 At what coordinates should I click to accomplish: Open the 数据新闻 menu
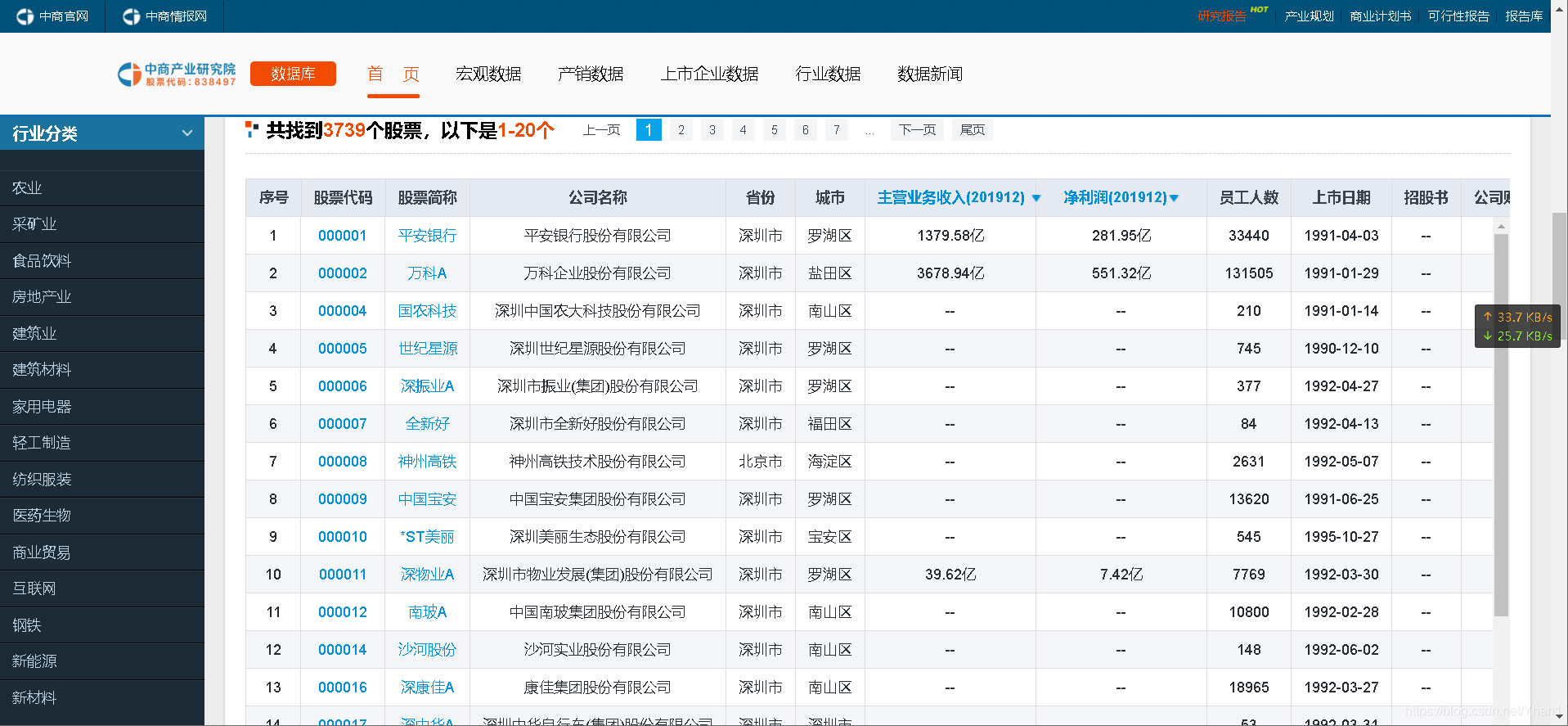[930, 74]
